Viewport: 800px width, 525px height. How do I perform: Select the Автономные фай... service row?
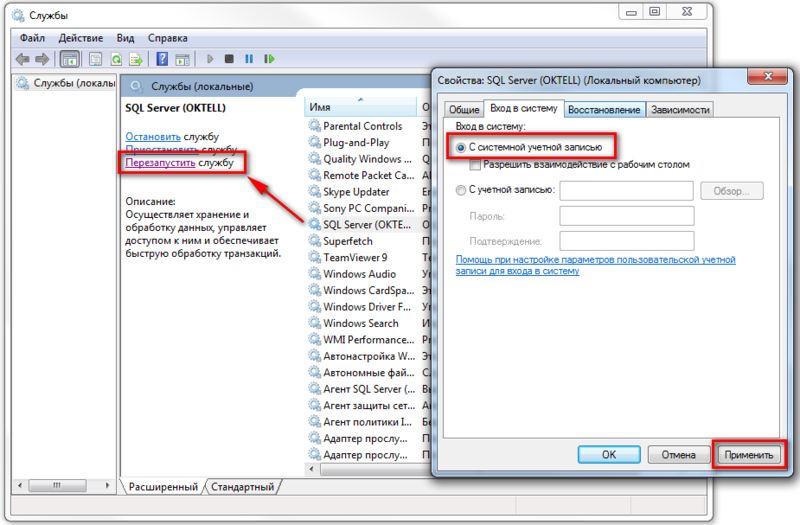[x=369, y=372]
